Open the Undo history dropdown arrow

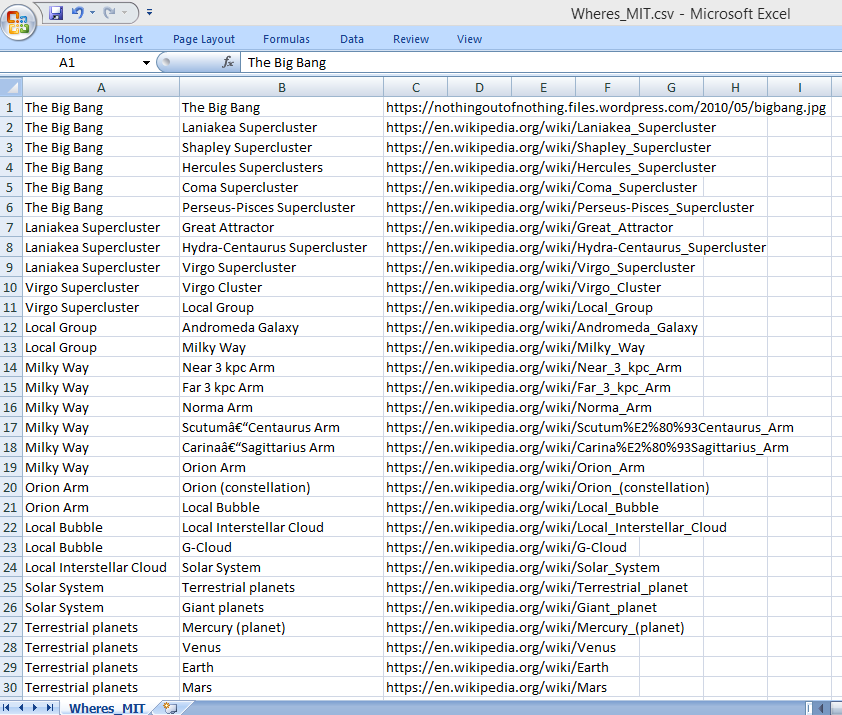[x=92, y=12]
